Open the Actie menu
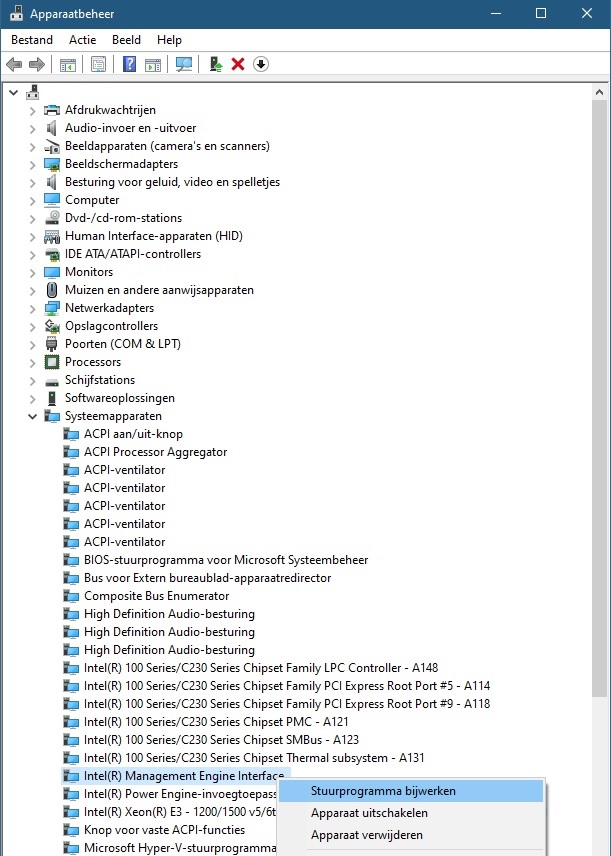The image size is (611, 856). 82,40
